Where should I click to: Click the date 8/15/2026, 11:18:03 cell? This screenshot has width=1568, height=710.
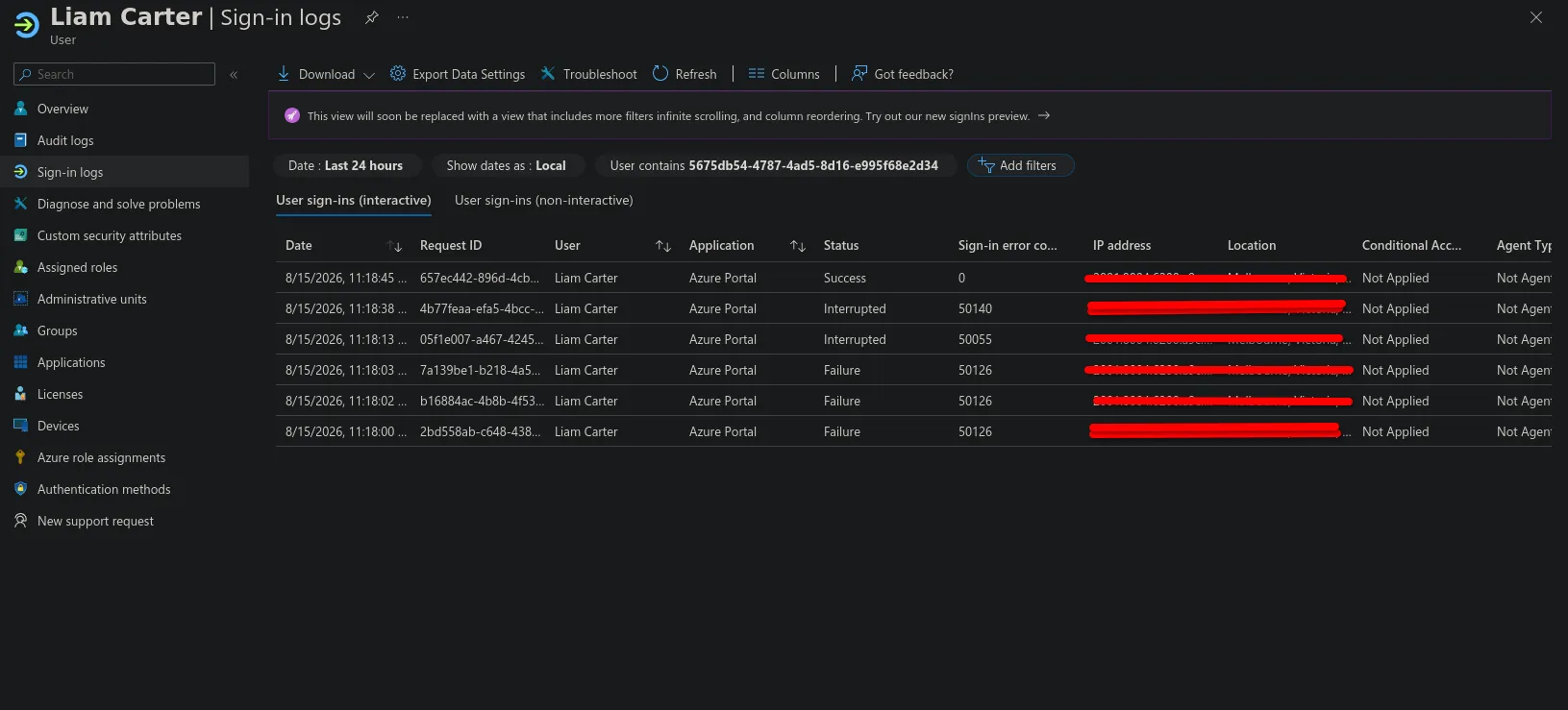(x=346, y=370)
